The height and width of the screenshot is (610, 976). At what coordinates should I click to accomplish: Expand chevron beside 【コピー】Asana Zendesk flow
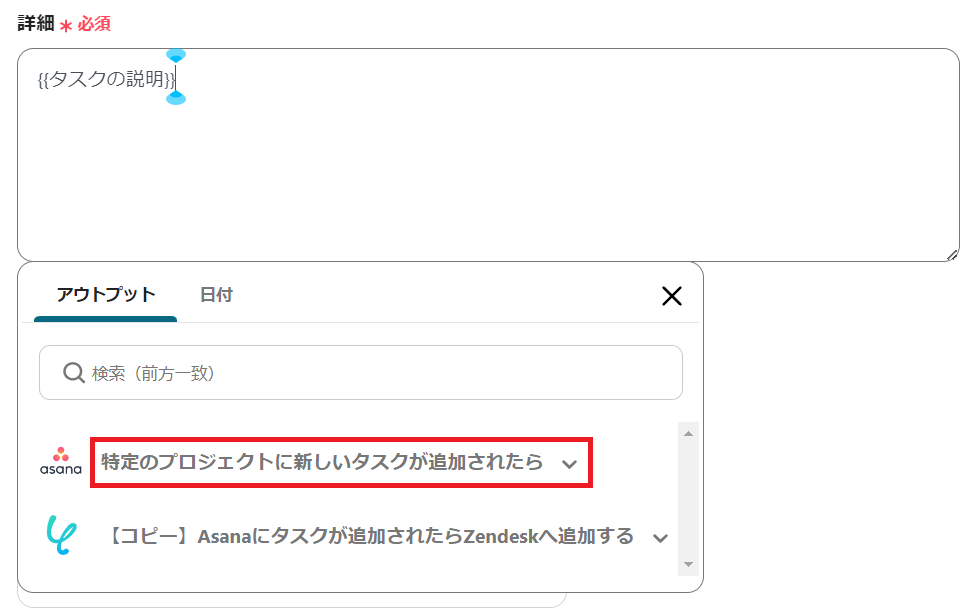(x=660, y=538)
